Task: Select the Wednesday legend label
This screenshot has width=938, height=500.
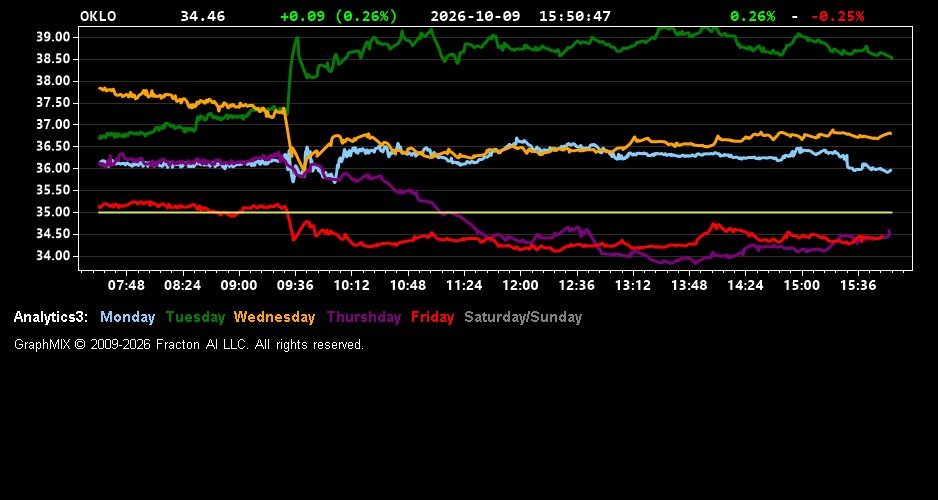Action: pos(275,318)
